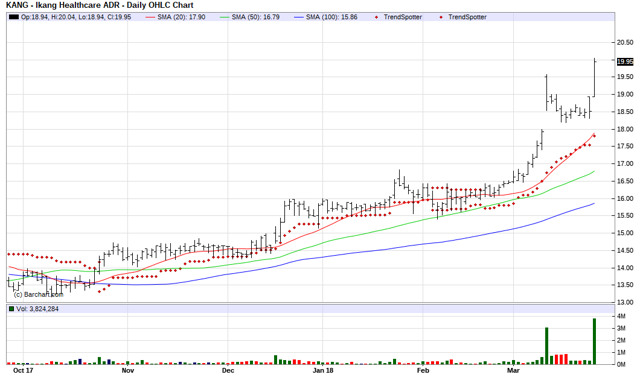Click the Mar date axis label
This screenshot has height=389, width=640.
tap(513, 370)
